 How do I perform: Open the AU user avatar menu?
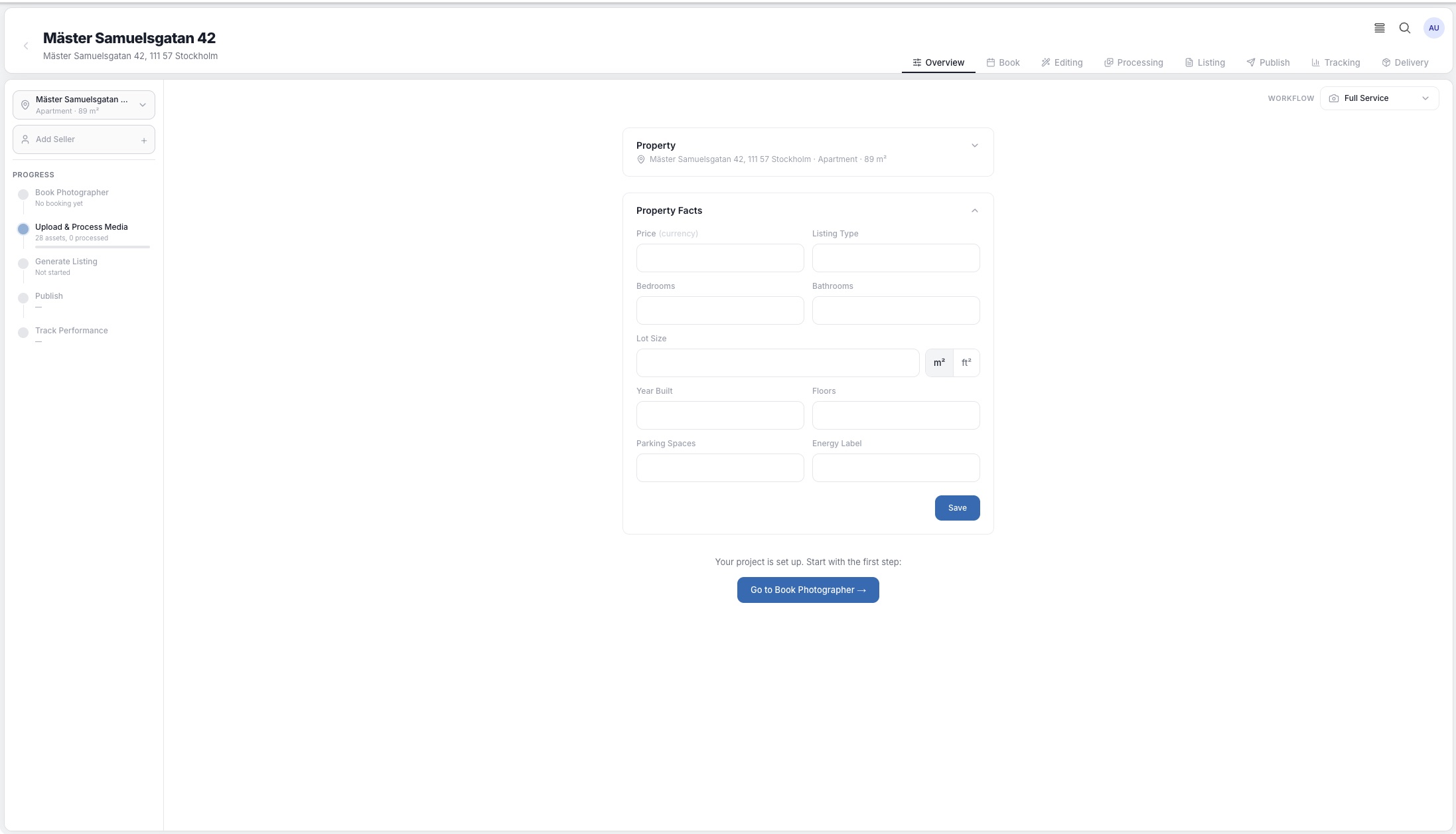[x=1433, y=28]
